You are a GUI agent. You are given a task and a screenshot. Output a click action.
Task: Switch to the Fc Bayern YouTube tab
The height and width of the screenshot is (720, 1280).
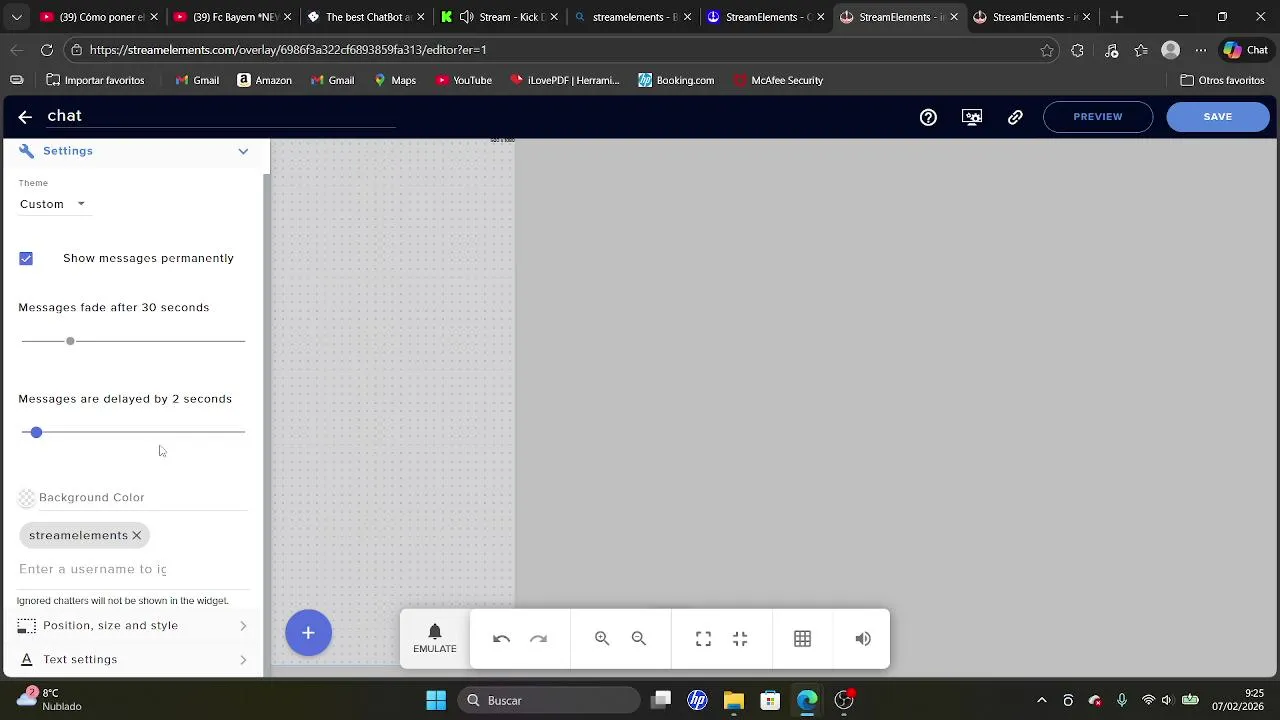(x=233, y=17)
